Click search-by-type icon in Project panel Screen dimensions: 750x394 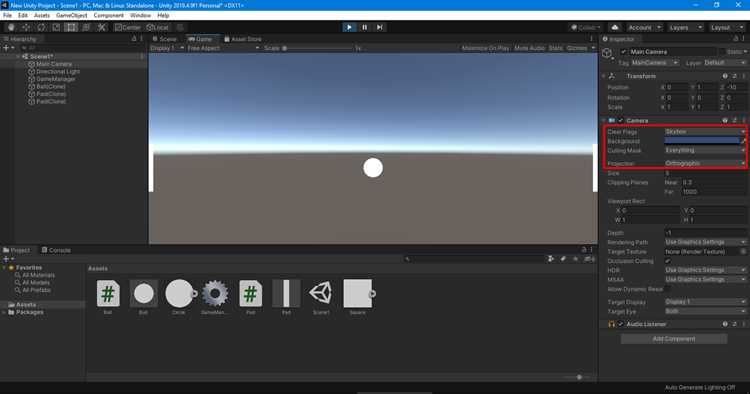[551, 259]
